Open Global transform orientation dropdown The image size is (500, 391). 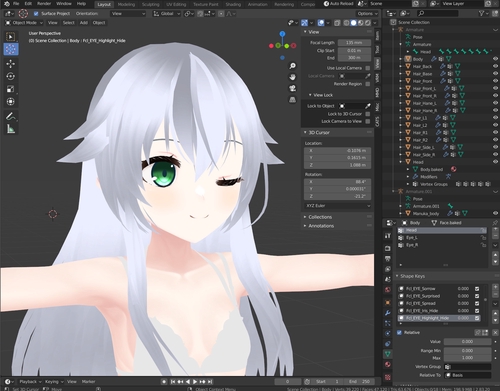point(167,14)
